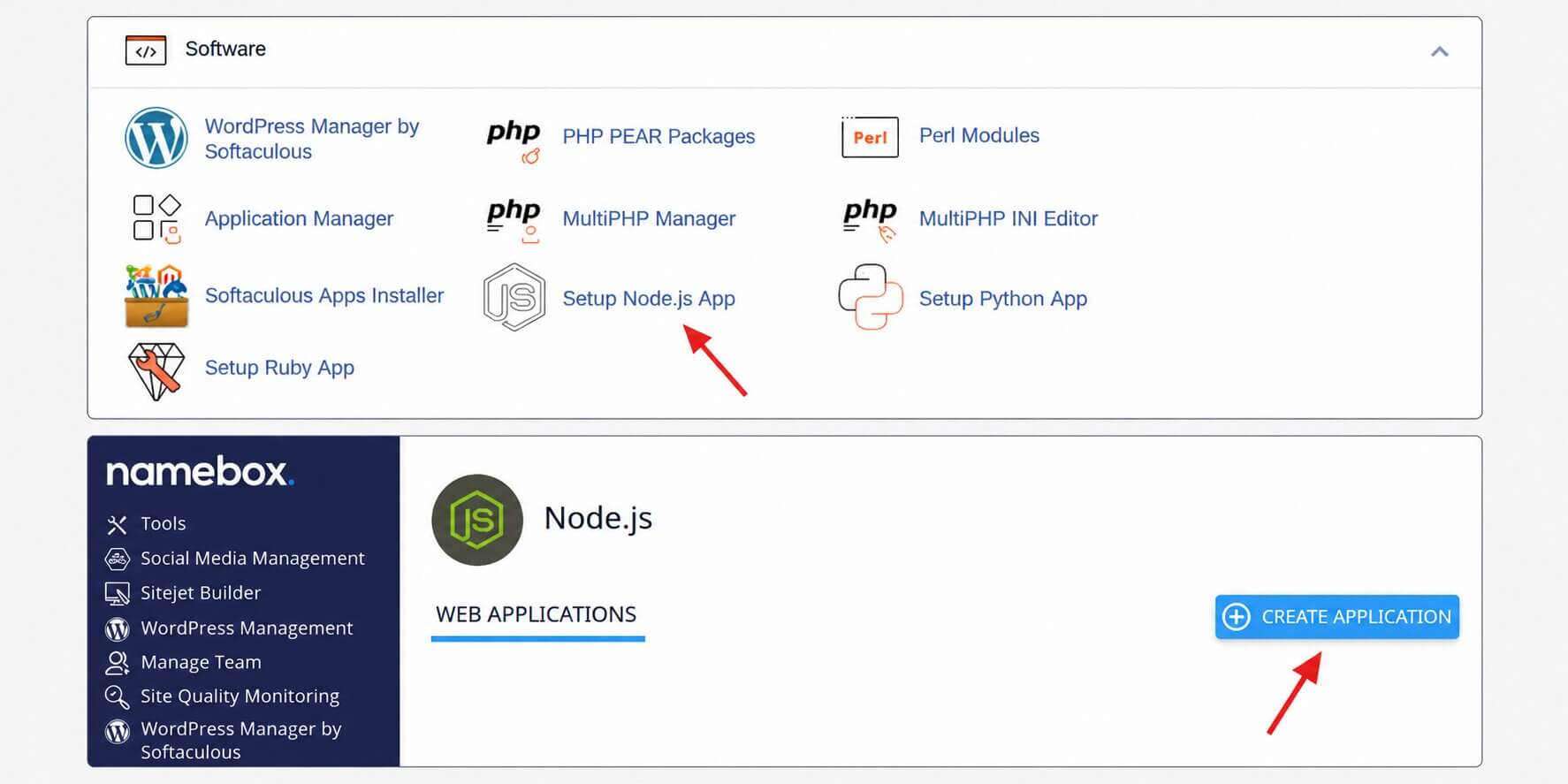This screenshot has height=784, width=1568.
Task: Select WordPress Management in the sidebar
Action: click(x=247, y=628)
